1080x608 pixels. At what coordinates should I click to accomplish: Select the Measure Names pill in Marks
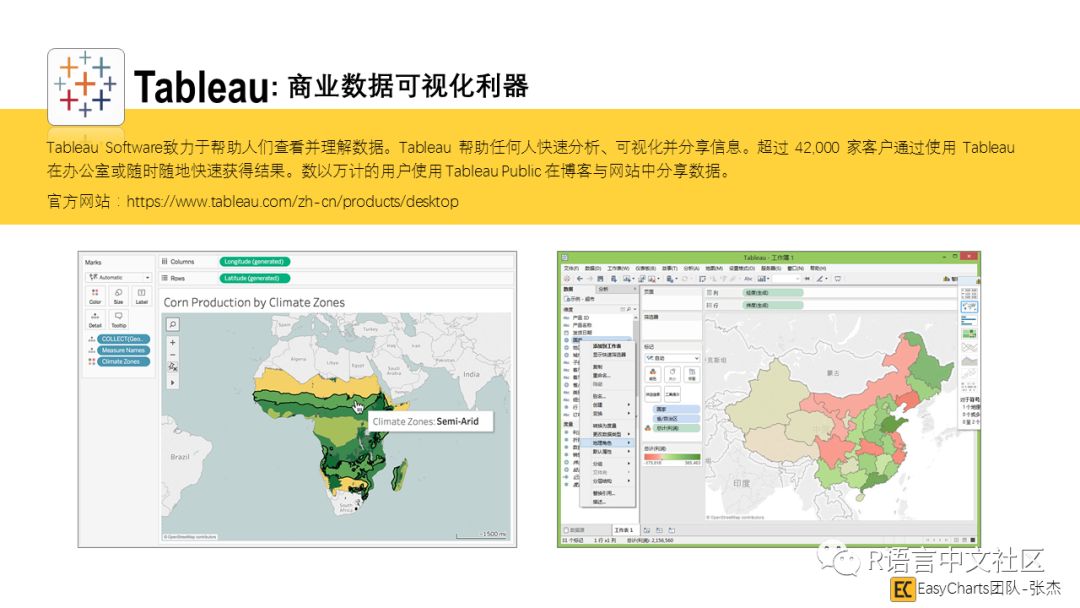tap(123, 350)
